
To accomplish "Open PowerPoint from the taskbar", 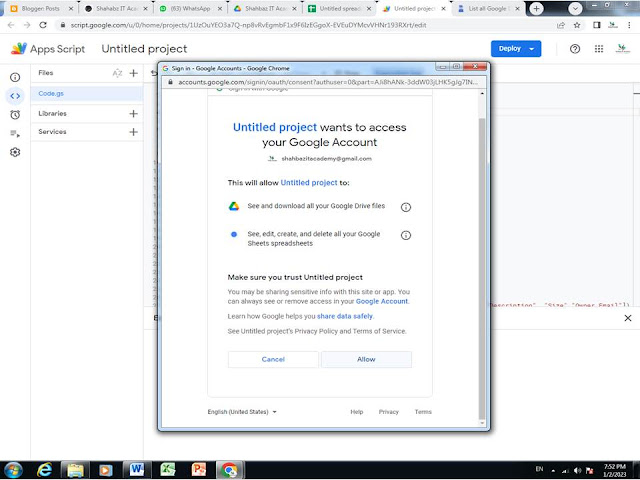I will click(198, 470).
